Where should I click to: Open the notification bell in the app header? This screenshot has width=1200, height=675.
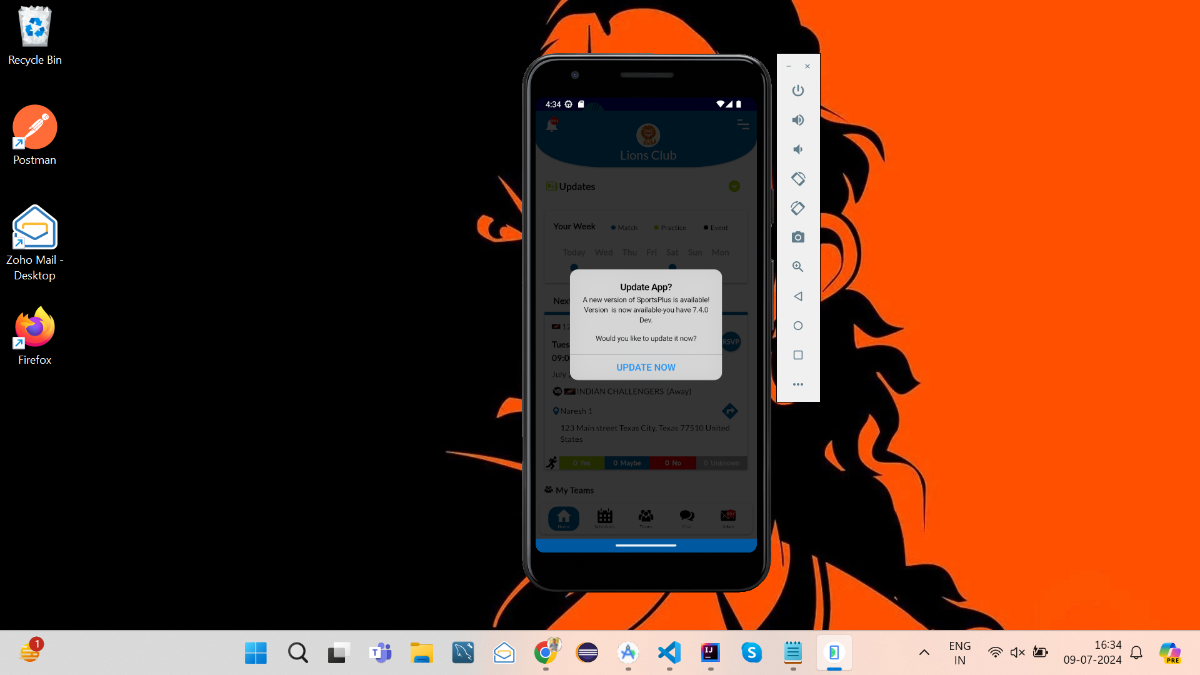tap(552, 124)
